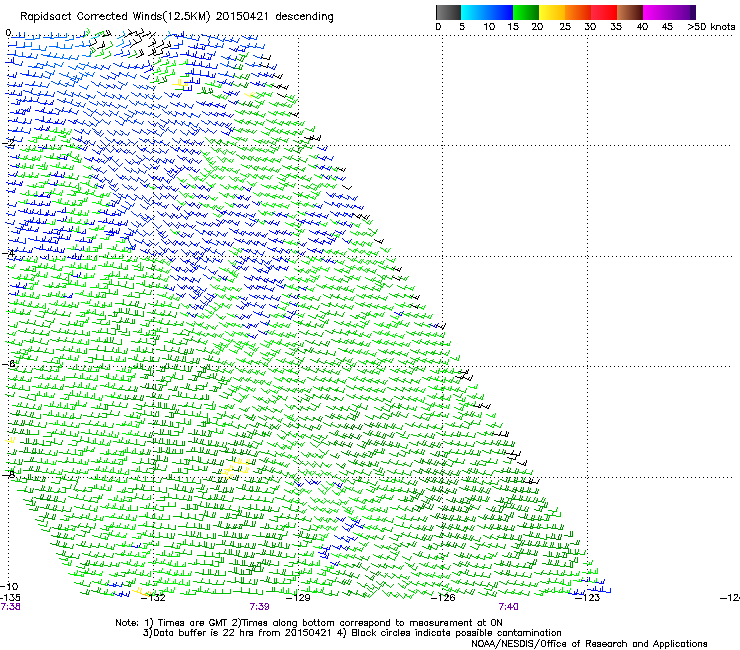Image resolution: width=740 pixels, height=650 pixels.
Task: Click the 'descending' word in the title
Action: [x=304, y=17]
